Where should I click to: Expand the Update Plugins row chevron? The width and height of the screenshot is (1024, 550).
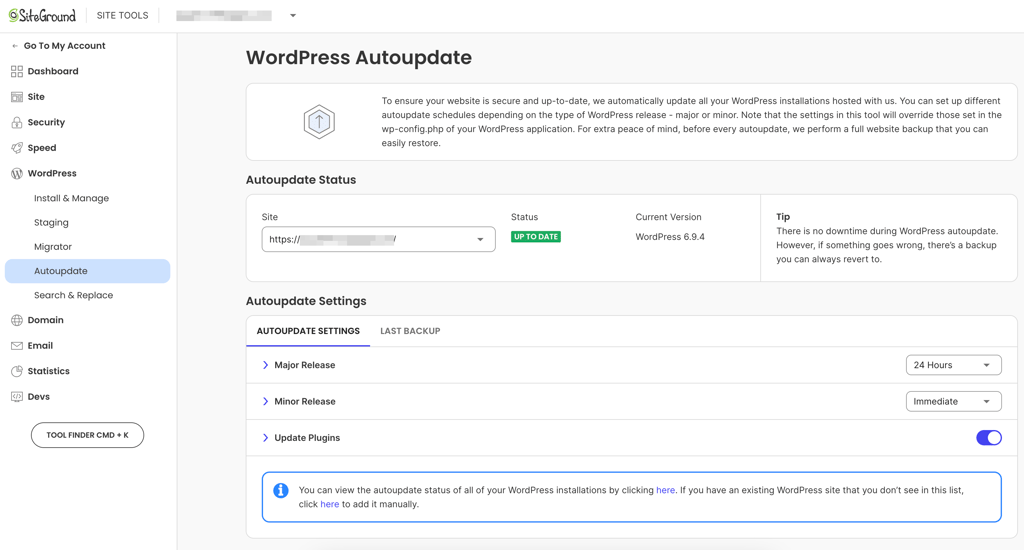[x=265, y=438]
